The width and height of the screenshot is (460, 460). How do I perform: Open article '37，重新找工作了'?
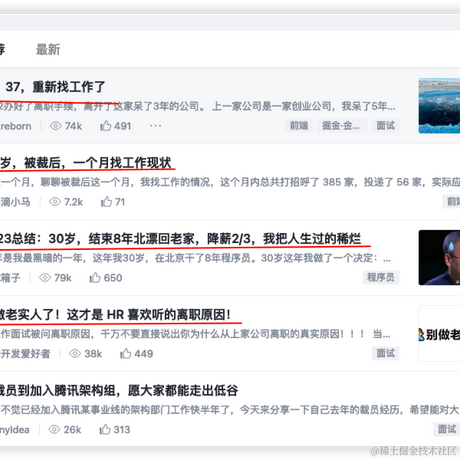pos(55,87)
